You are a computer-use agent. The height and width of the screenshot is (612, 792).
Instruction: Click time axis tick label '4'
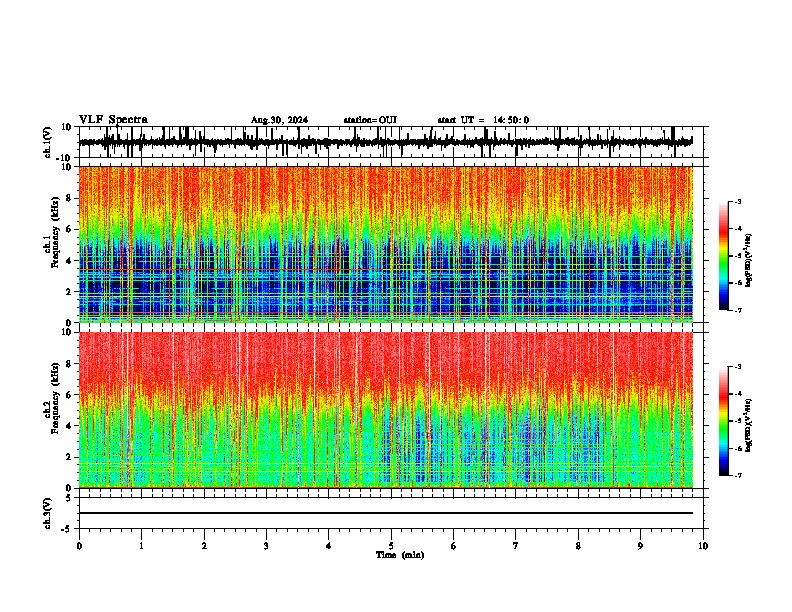click(329, 546)
